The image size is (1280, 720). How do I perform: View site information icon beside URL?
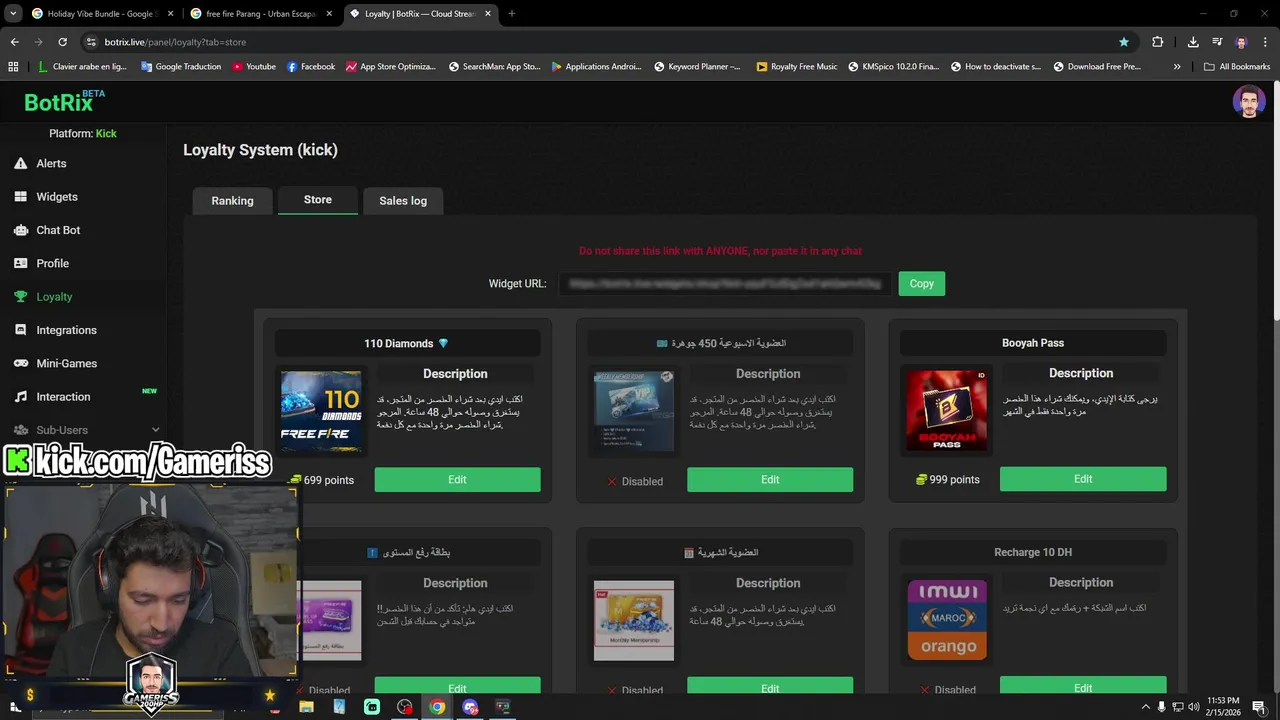(x=91, y=42)
